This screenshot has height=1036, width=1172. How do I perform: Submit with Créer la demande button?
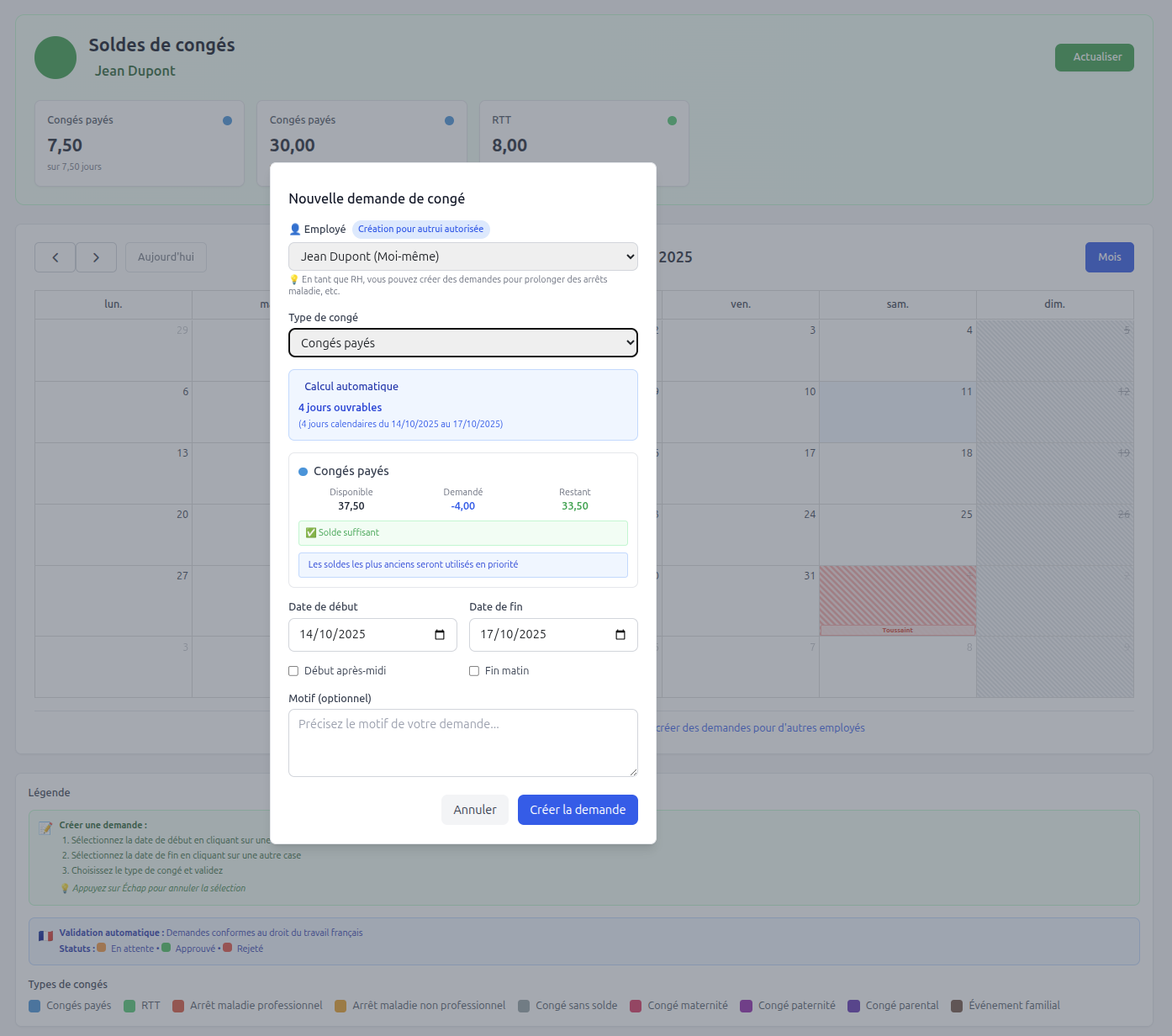tap(578, 810)
